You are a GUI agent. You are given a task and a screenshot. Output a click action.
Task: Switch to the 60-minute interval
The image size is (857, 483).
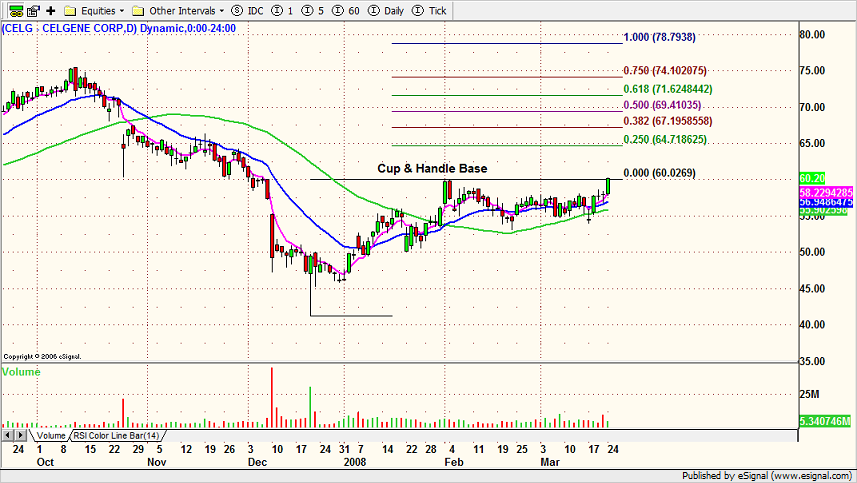(346, 10)
